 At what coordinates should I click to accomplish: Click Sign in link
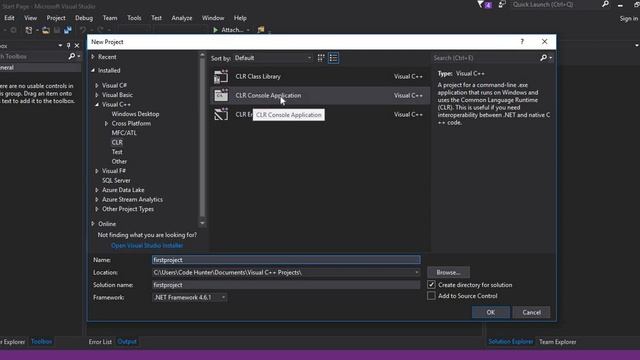pos(629,18)
